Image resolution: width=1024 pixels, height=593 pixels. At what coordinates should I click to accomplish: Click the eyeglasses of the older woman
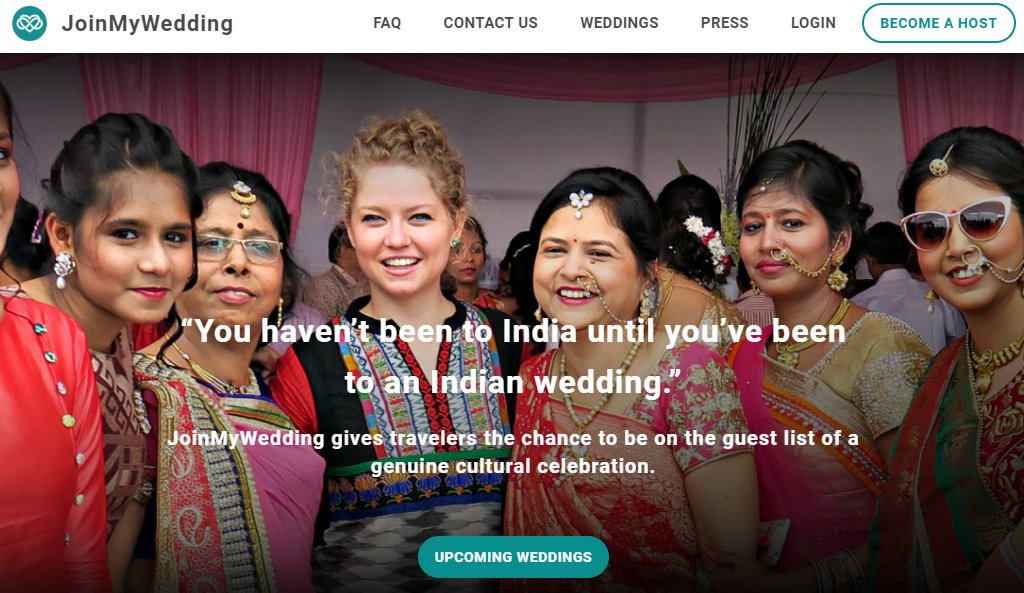[x=239, y=249]
